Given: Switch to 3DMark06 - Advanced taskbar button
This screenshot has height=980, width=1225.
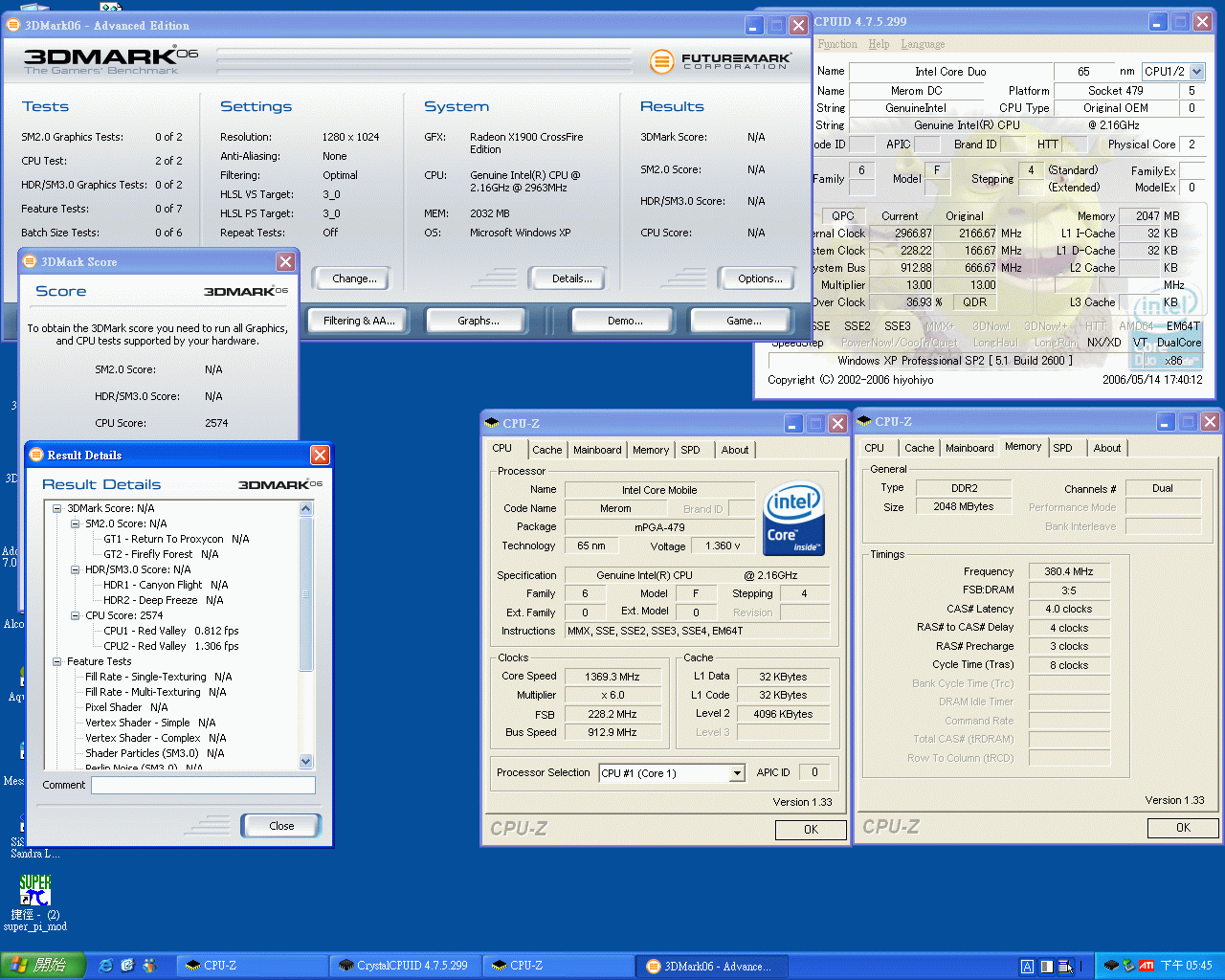Looking at the screenshot, I should (711, 966).
